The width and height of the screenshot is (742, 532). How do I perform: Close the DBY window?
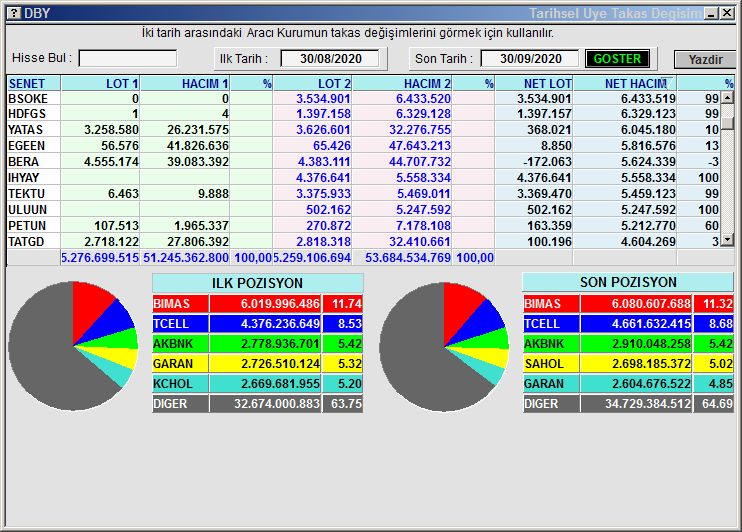[727, 13]
